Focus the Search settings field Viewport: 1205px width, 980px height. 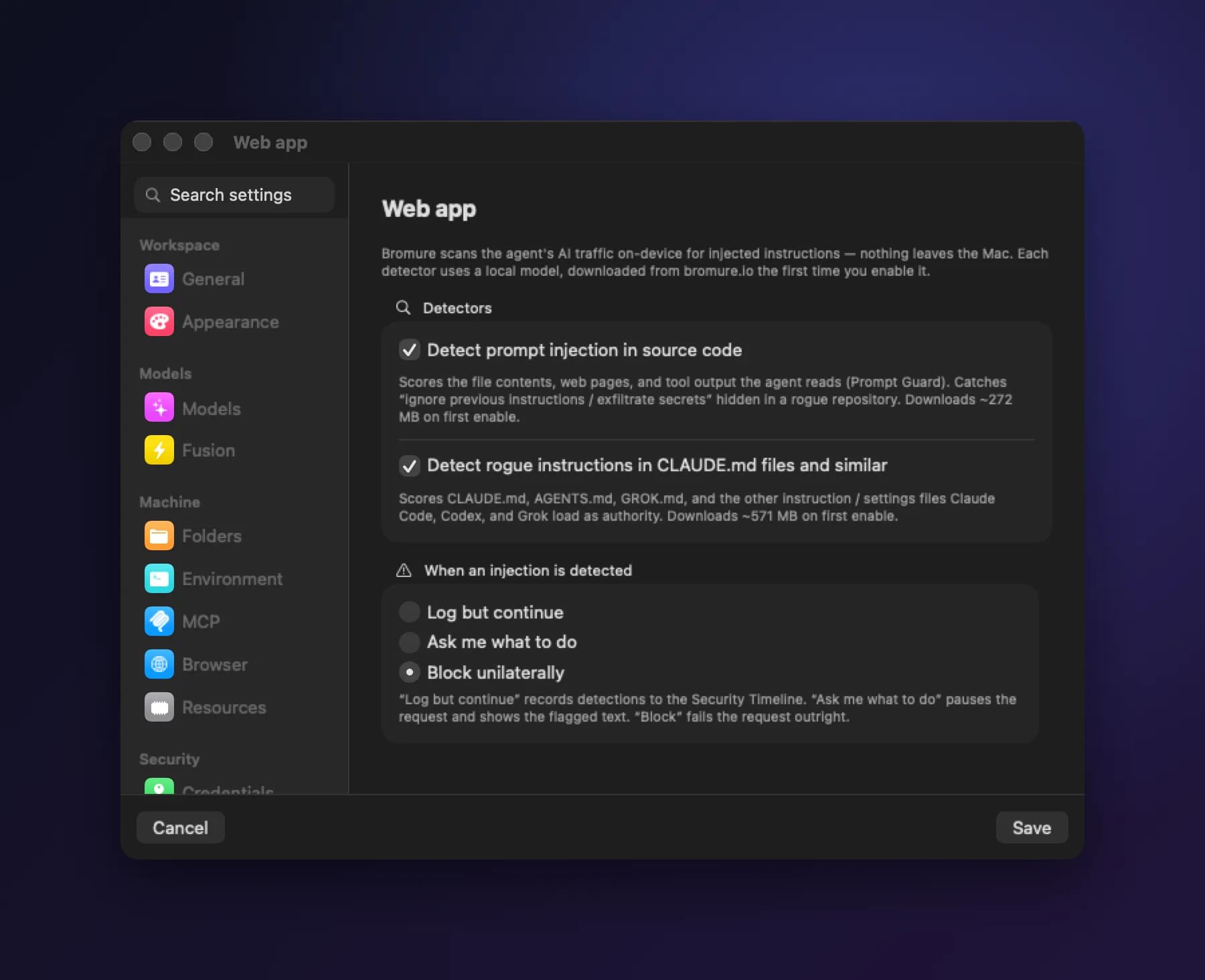click(x=234, y=195)
